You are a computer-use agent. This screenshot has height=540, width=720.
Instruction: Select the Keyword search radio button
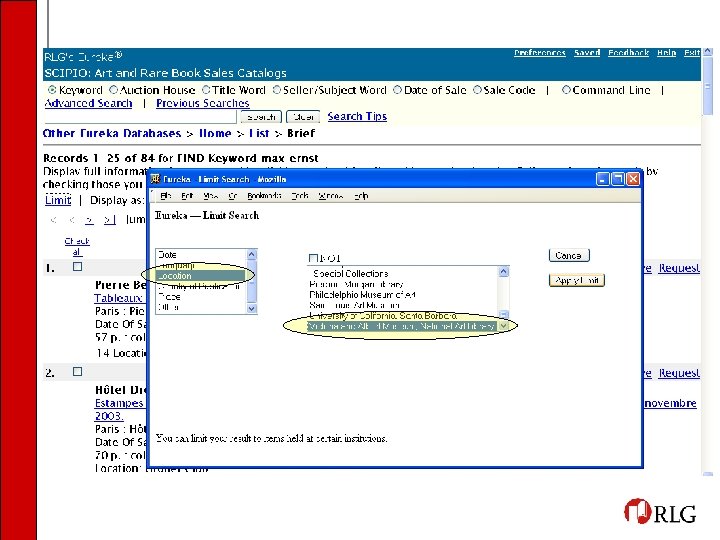click(x=52, y=90)
